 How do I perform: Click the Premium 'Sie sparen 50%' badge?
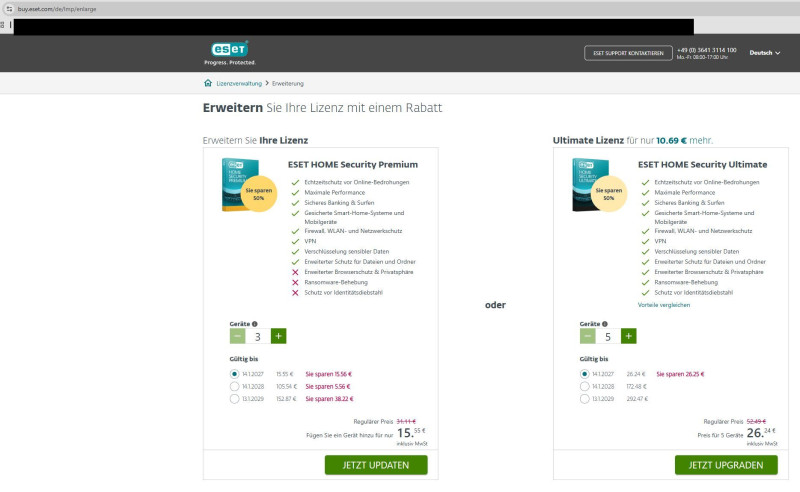click(259, 194)
